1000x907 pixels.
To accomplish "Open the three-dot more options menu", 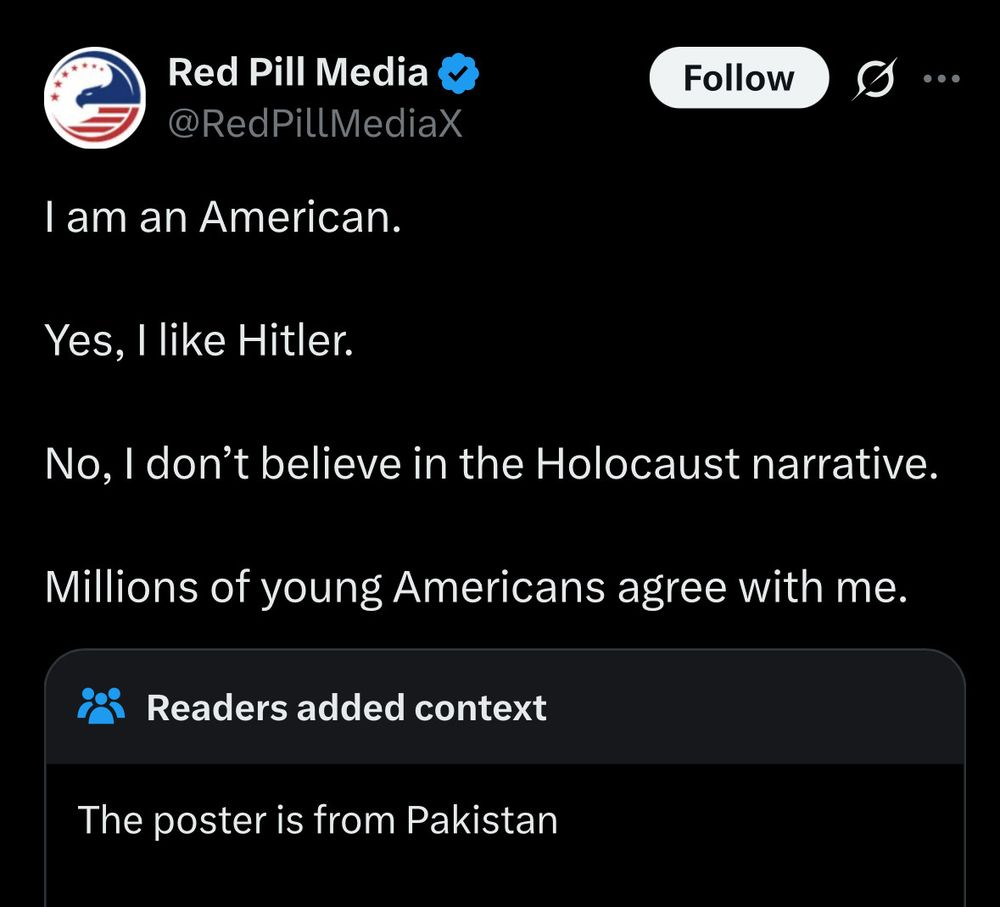I will point(941,78).
